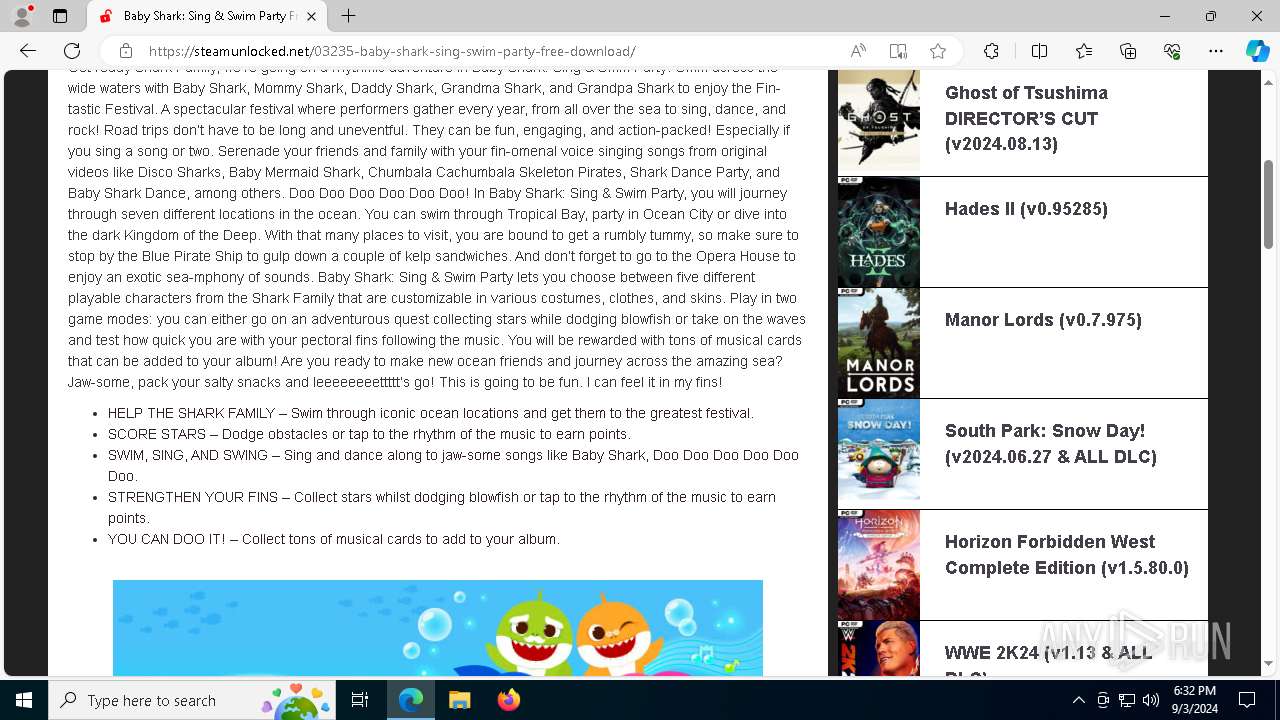The width and height of the screenshot is (1280, 720).
Task: Open the volume tray icon
Action: (1151, 700)
